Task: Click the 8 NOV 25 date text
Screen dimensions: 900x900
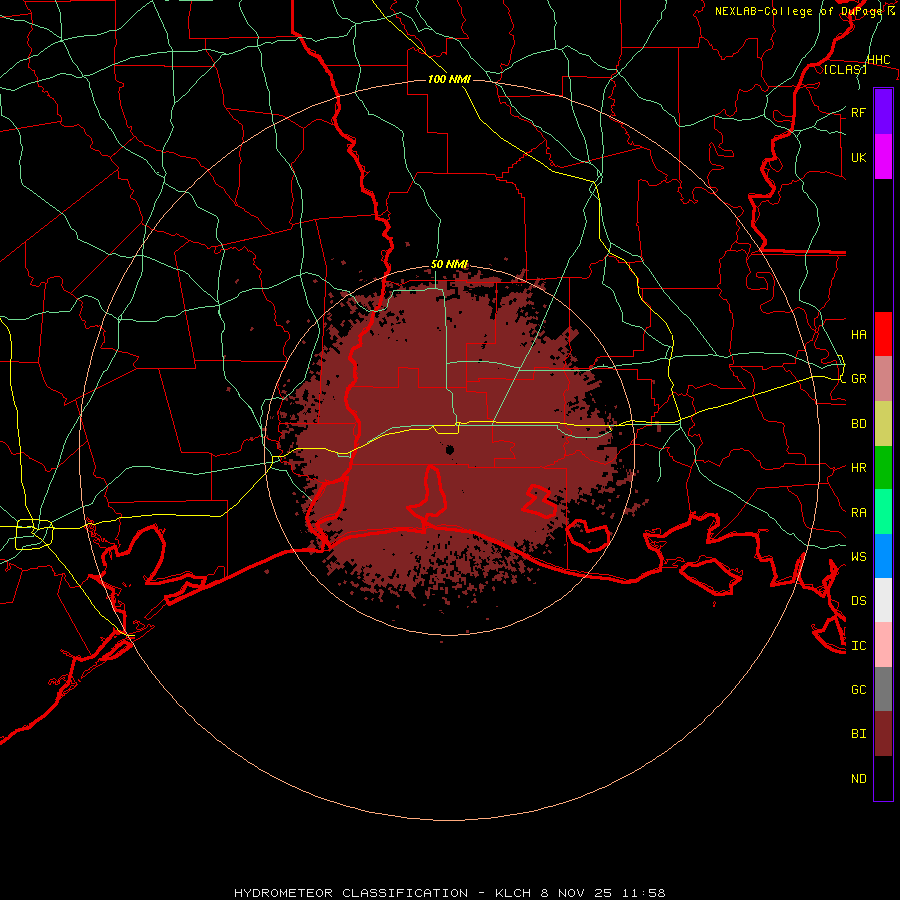Action: (576, 893)
